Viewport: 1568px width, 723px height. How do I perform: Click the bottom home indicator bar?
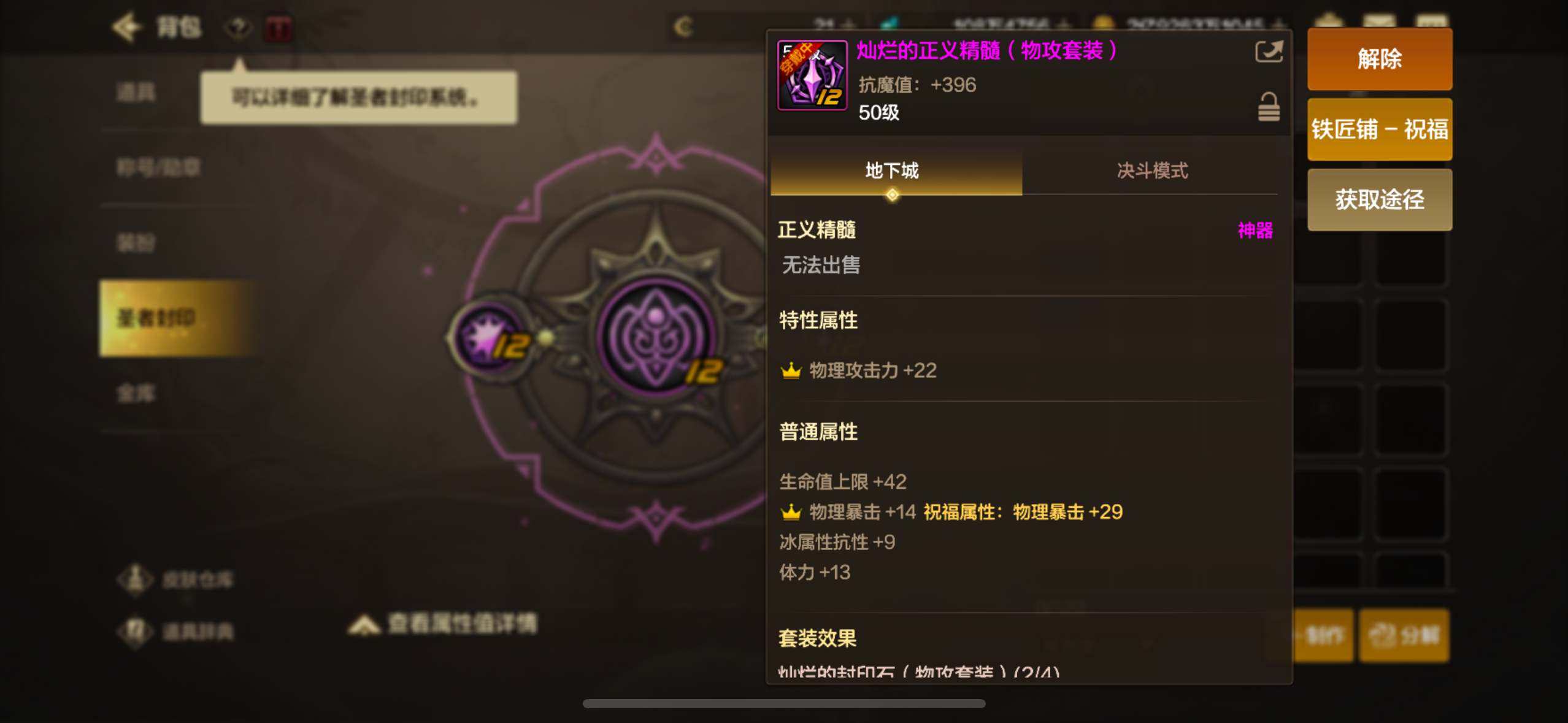point(784,703)
